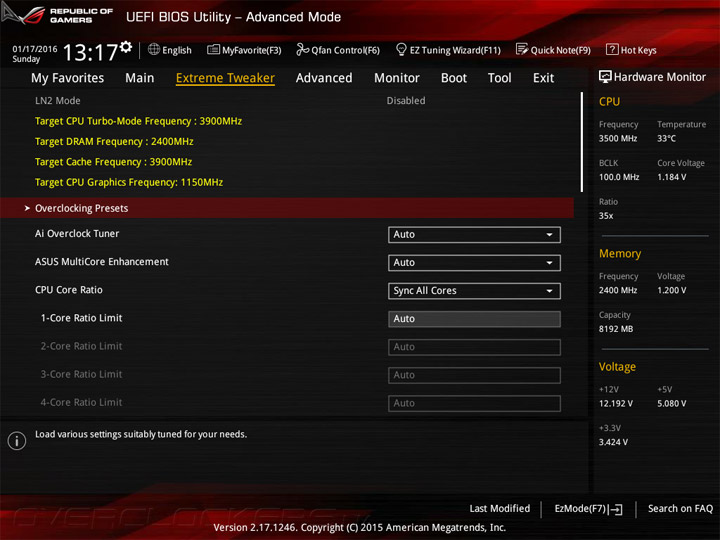Select the Extreme Tweaker tab

click(x=225, y=78)
